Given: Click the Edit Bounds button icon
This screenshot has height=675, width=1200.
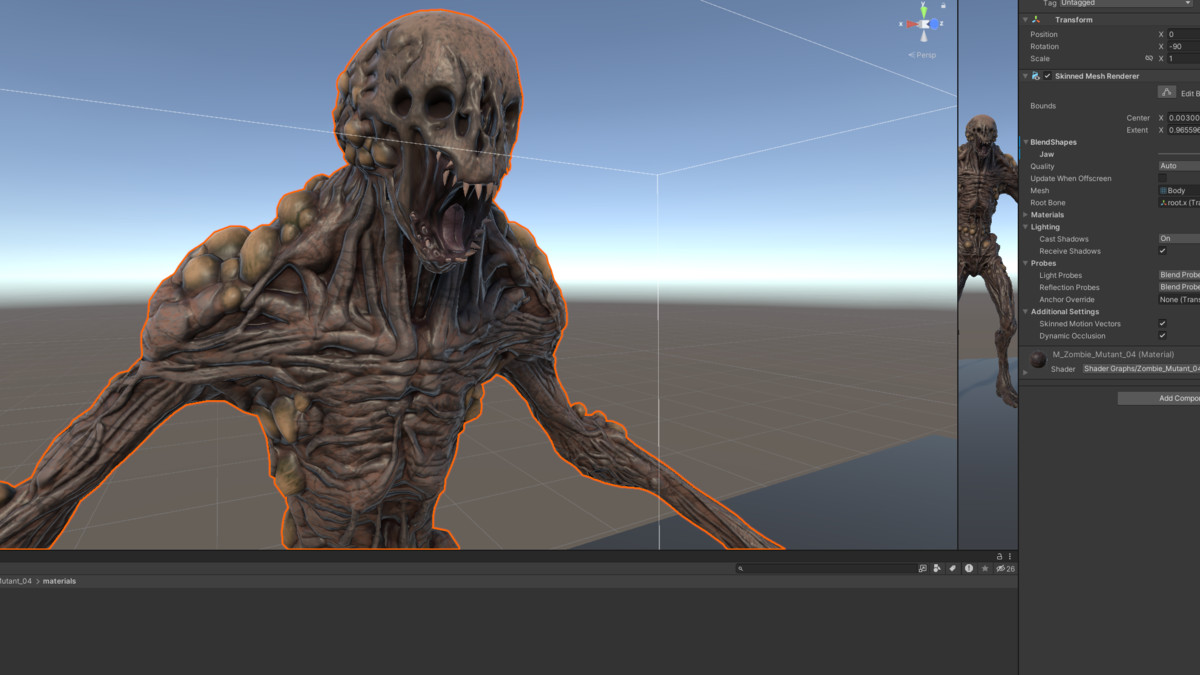Looking at the screenshot, I should pyautogui.click(x=1166, y=92).
